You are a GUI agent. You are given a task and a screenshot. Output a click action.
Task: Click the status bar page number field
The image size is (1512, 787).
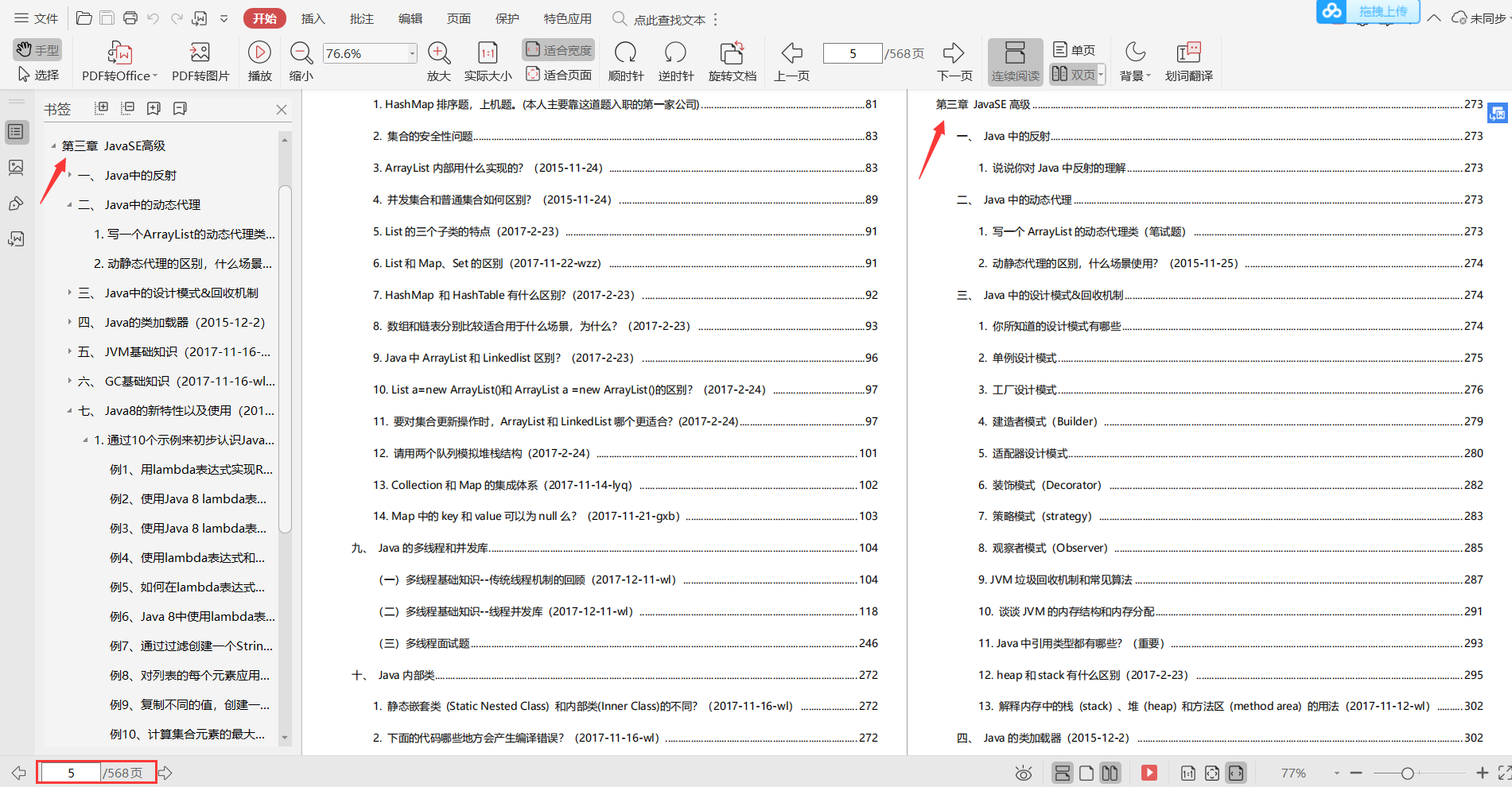(x=71, y=773)
